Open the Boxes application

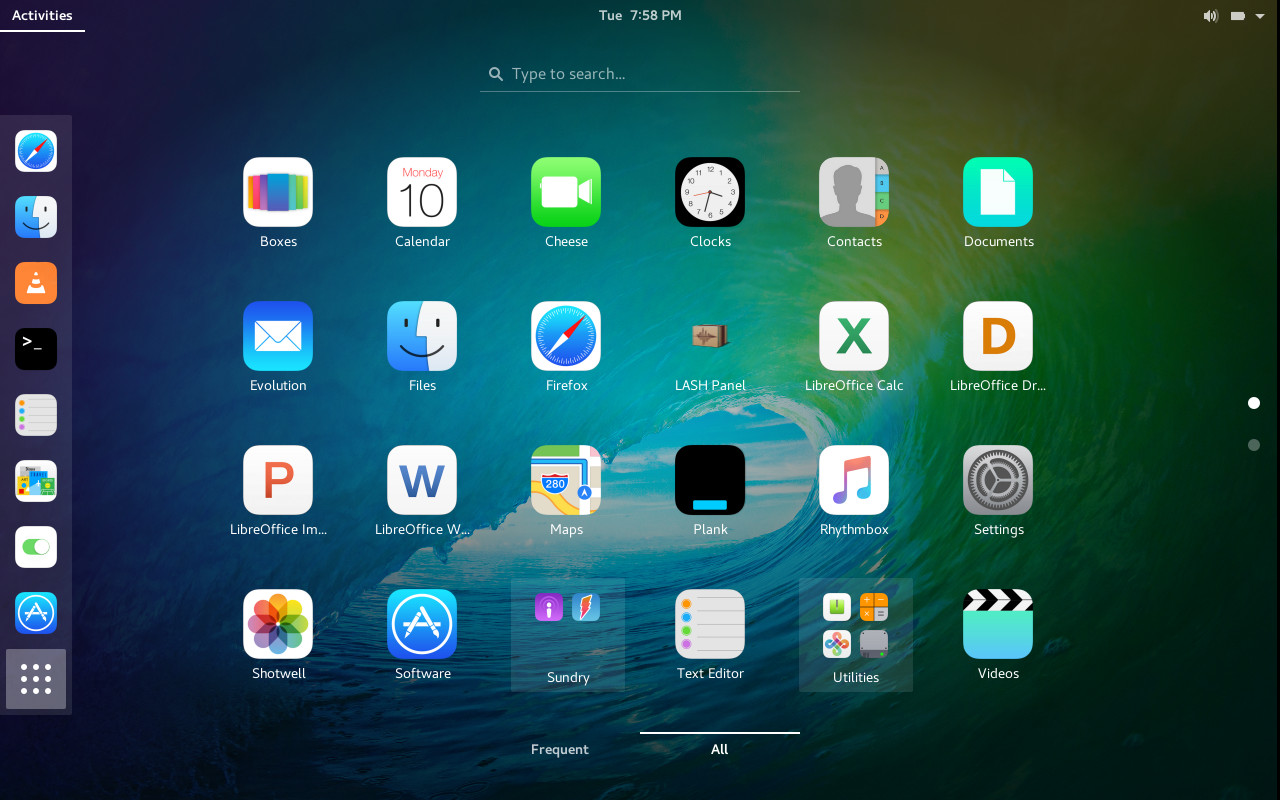tap(278, 192)
